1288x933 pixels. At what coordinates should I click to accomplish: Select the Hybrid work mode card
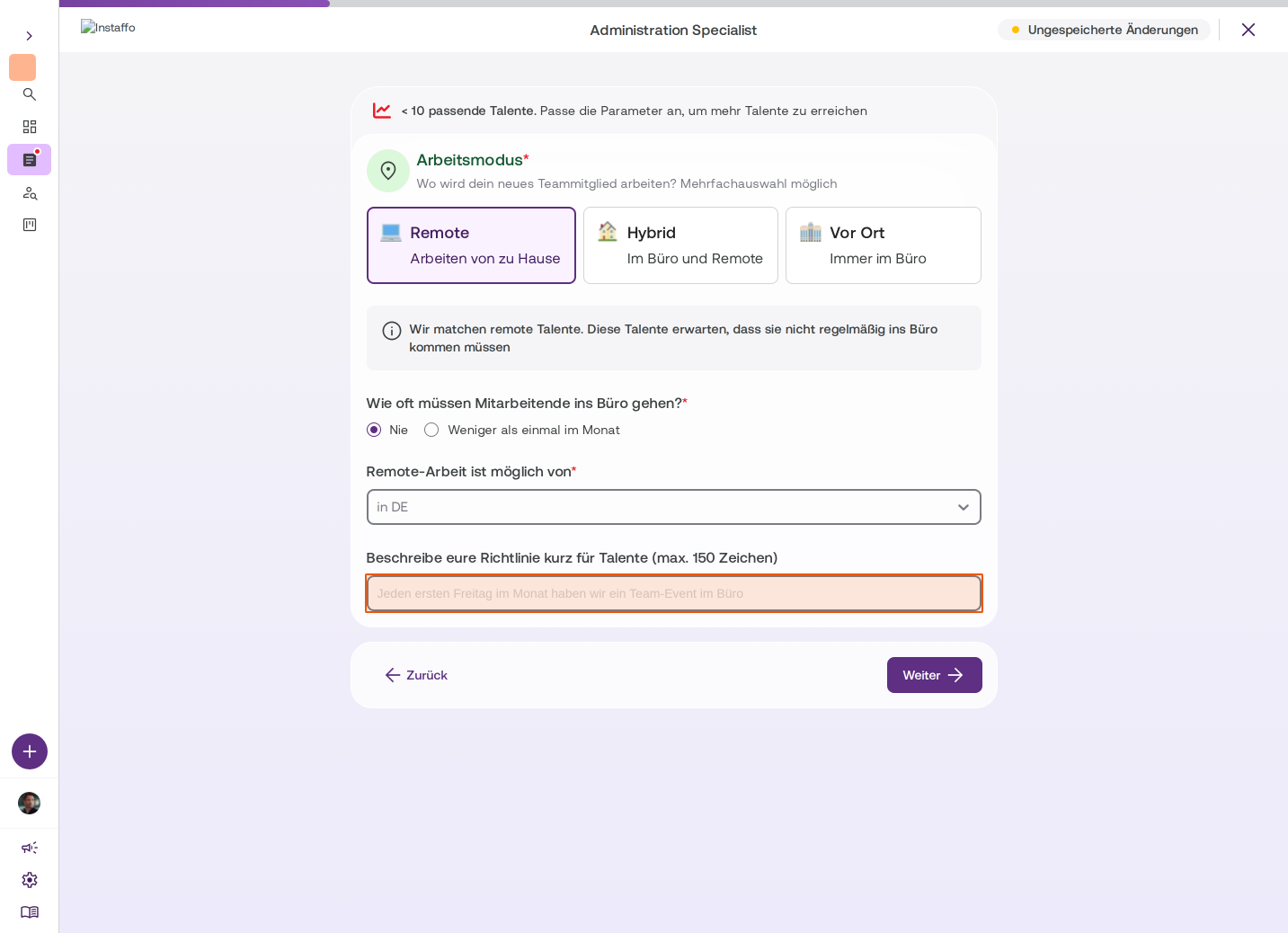(x=680, y=245)
